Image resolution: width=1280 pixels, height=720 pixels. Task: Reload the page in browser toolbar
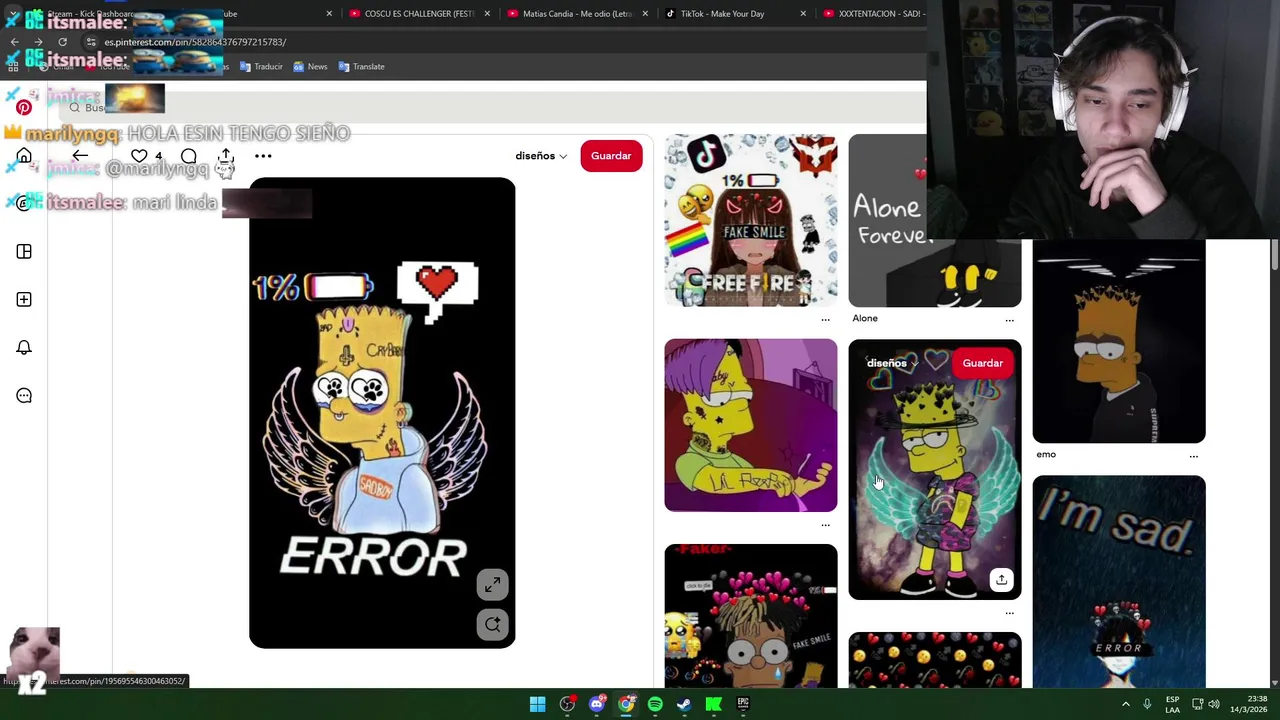point(62,42)
